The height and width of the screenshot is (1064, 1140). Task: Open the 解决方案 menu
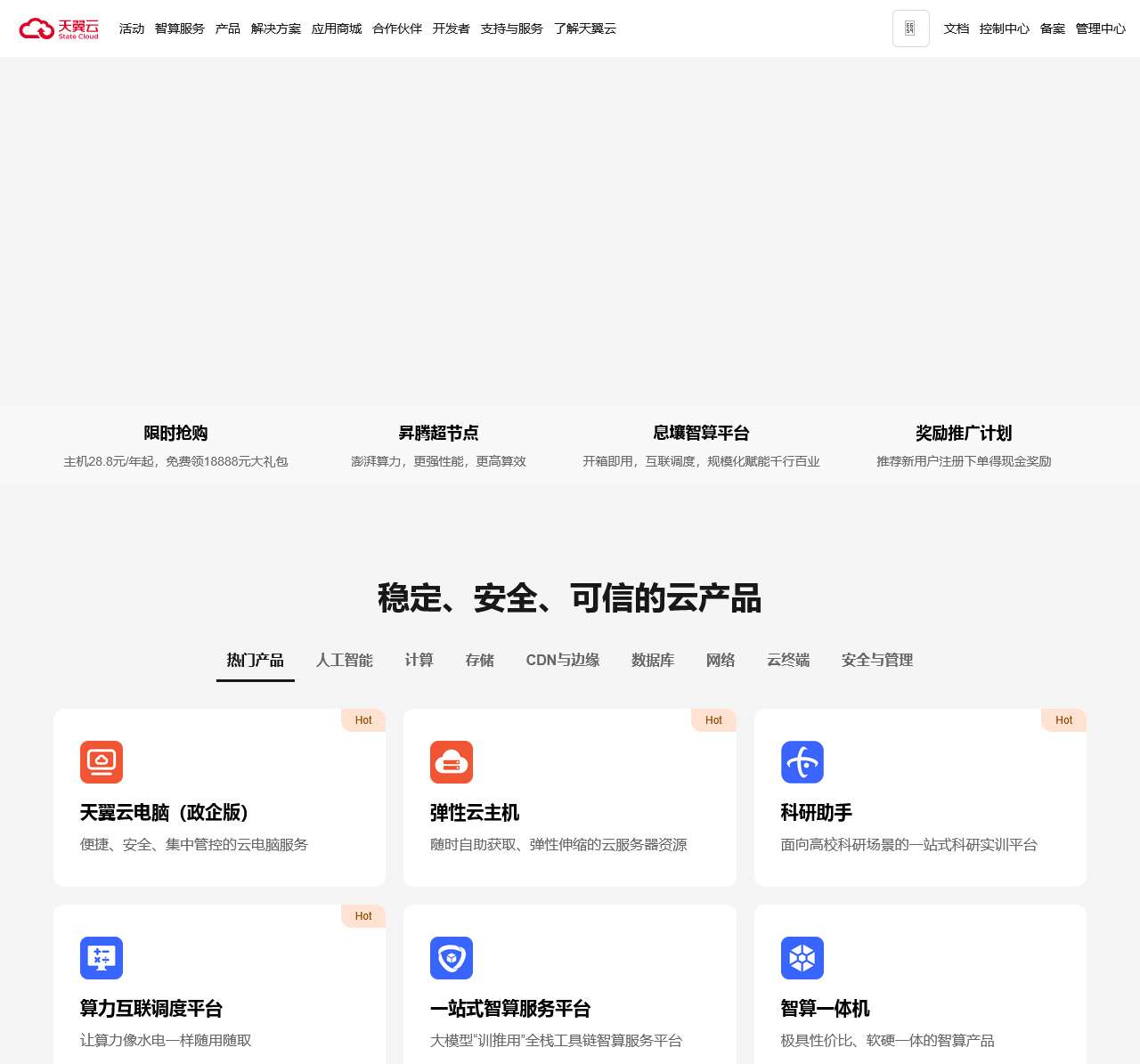tap(276, 28)
